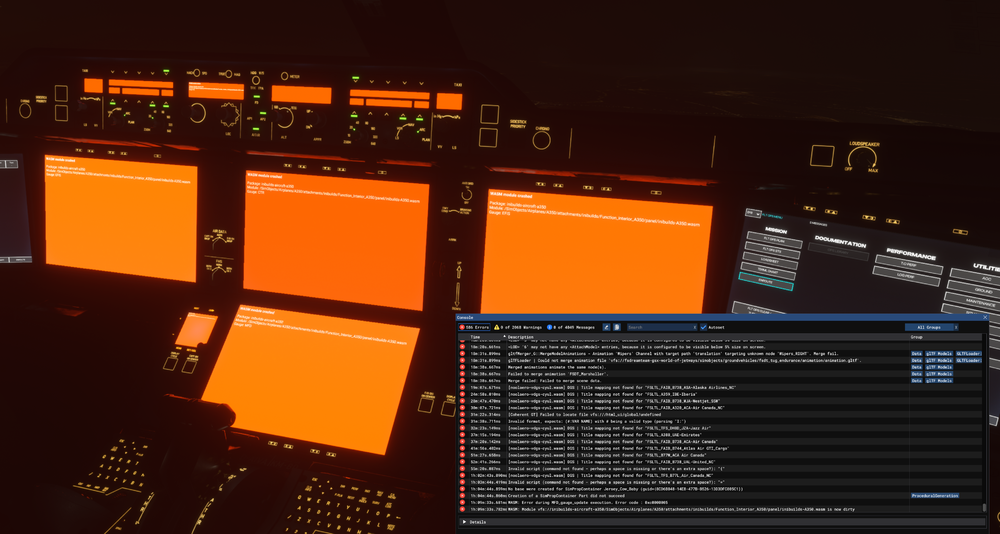Click the ProceduralGeneration group tag
The width and height of the screenshot is (1000, 534).
[x=934, y=495]
